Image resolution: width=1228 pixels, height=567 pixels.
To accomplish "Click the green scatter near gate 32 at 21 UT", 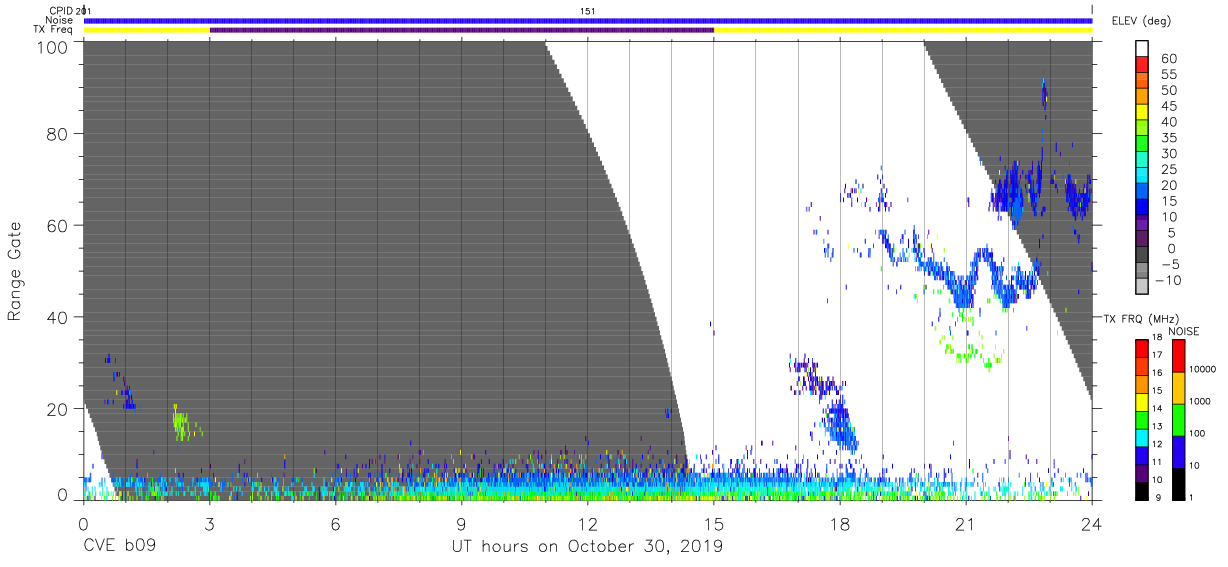I will coord(968,353).
